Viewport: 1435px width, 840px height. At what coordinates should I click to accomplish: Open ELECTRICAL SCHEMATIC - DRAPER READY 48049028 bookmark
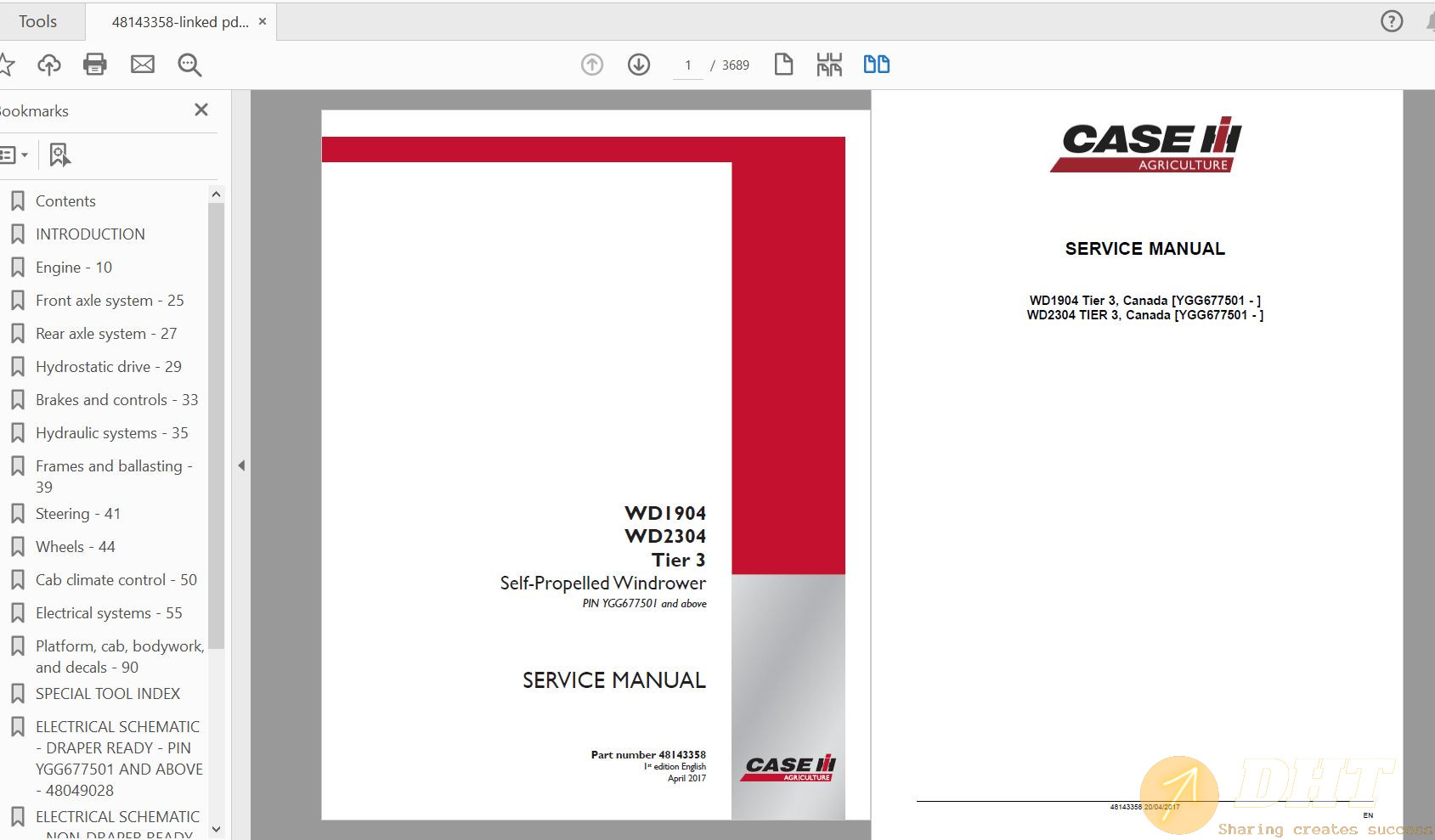[x=119, y=758]
